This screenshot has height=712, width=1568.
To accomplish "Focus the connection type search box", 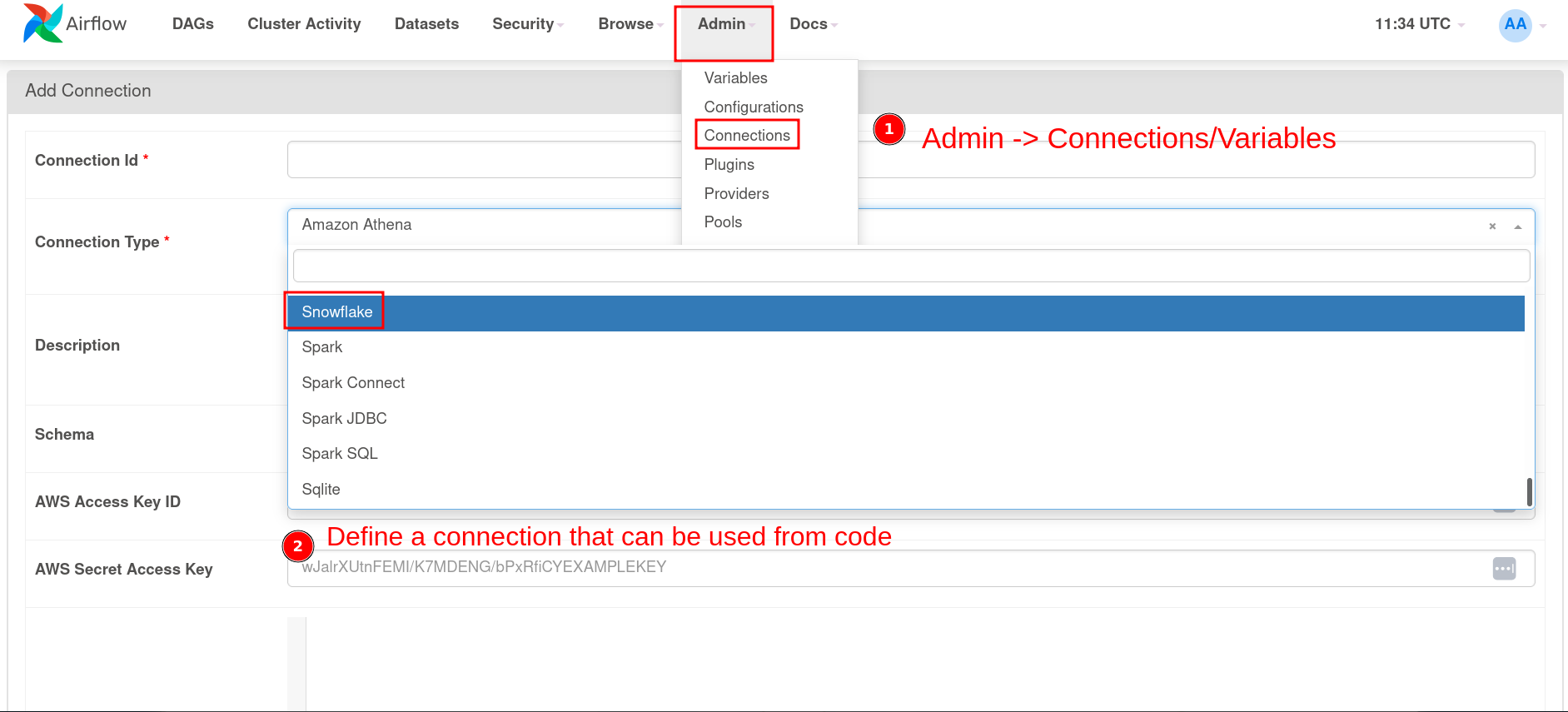I will coord(911,266).
